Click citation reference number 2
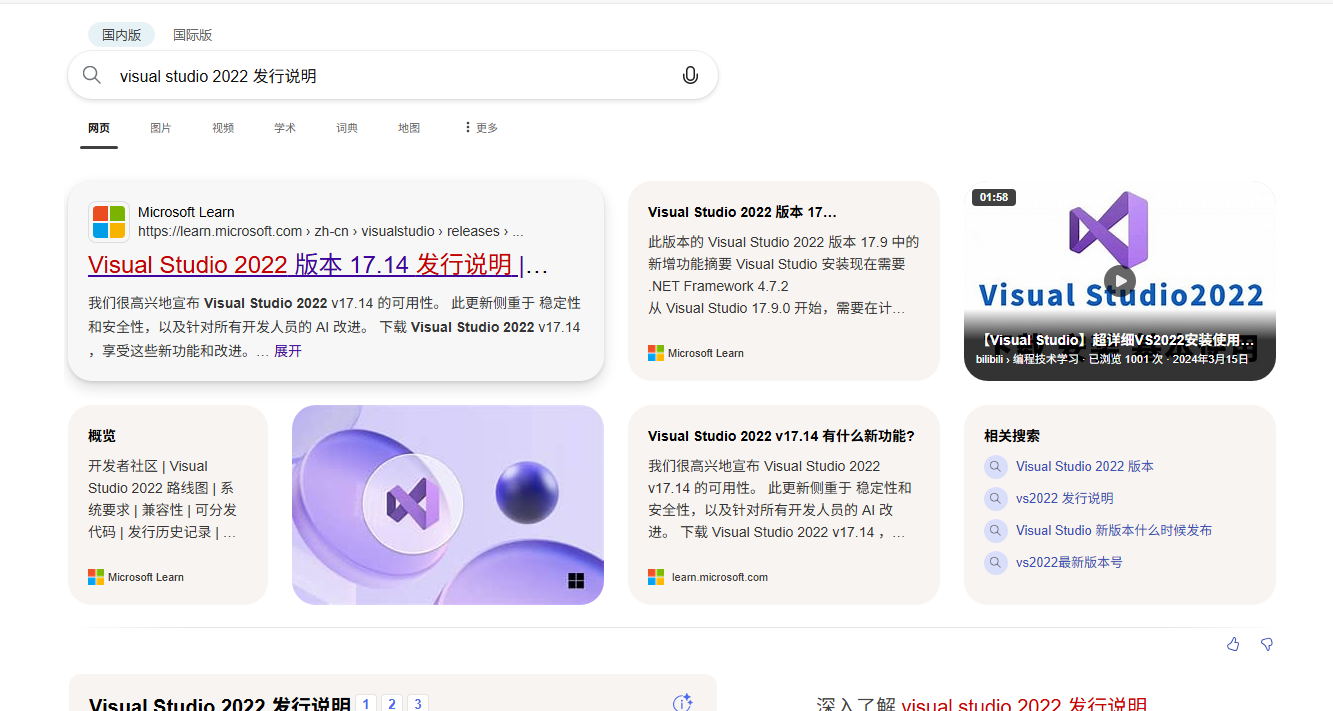This screenshot has height=711, width=1333. coord(392,704)
